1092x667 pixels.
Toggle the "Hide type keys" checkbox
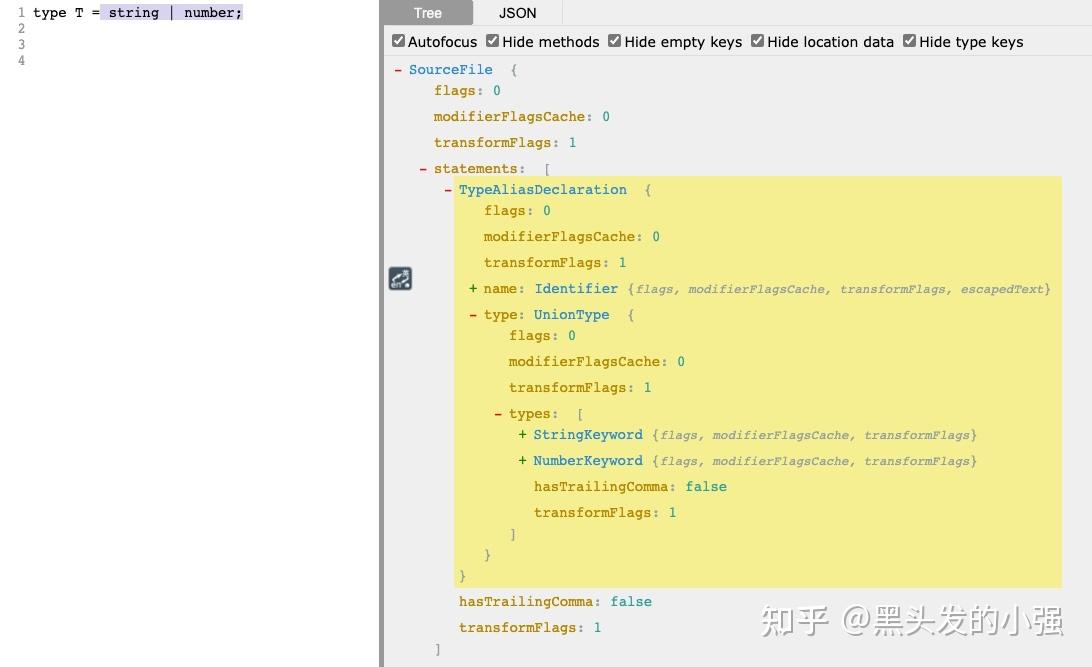tap(909, 41)
